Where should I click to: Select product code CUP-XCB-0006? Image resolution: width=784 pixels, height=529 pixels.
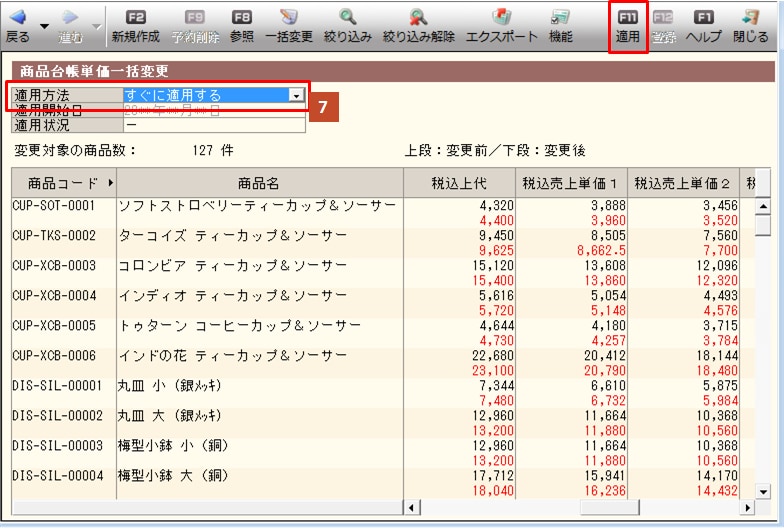54,356
